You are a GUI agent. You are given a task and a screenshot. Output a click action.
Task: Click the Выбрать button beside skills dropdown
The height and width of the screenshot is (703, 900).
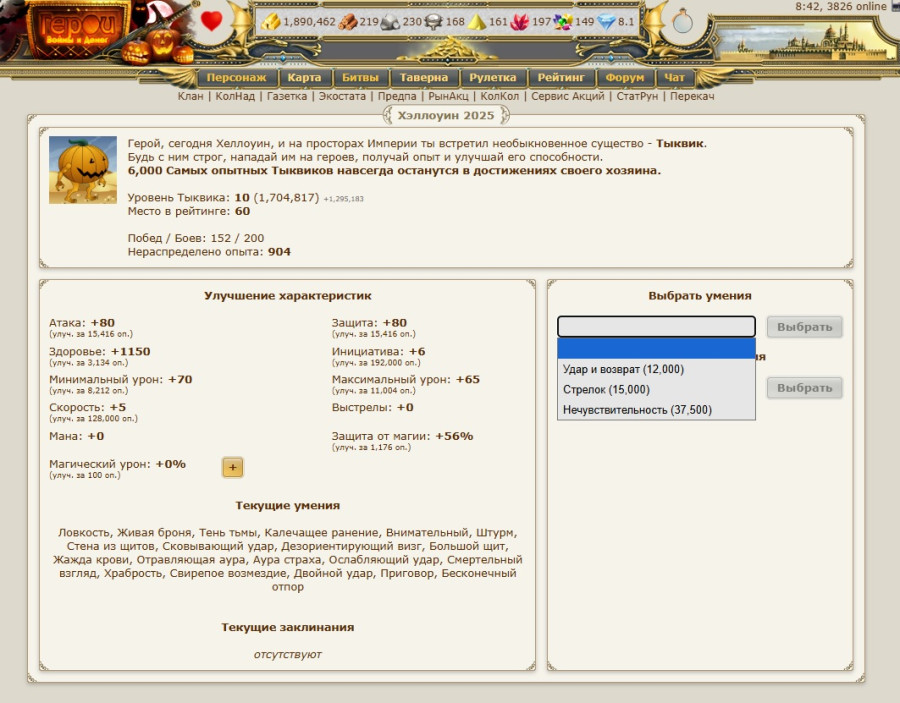coord(804,327)
